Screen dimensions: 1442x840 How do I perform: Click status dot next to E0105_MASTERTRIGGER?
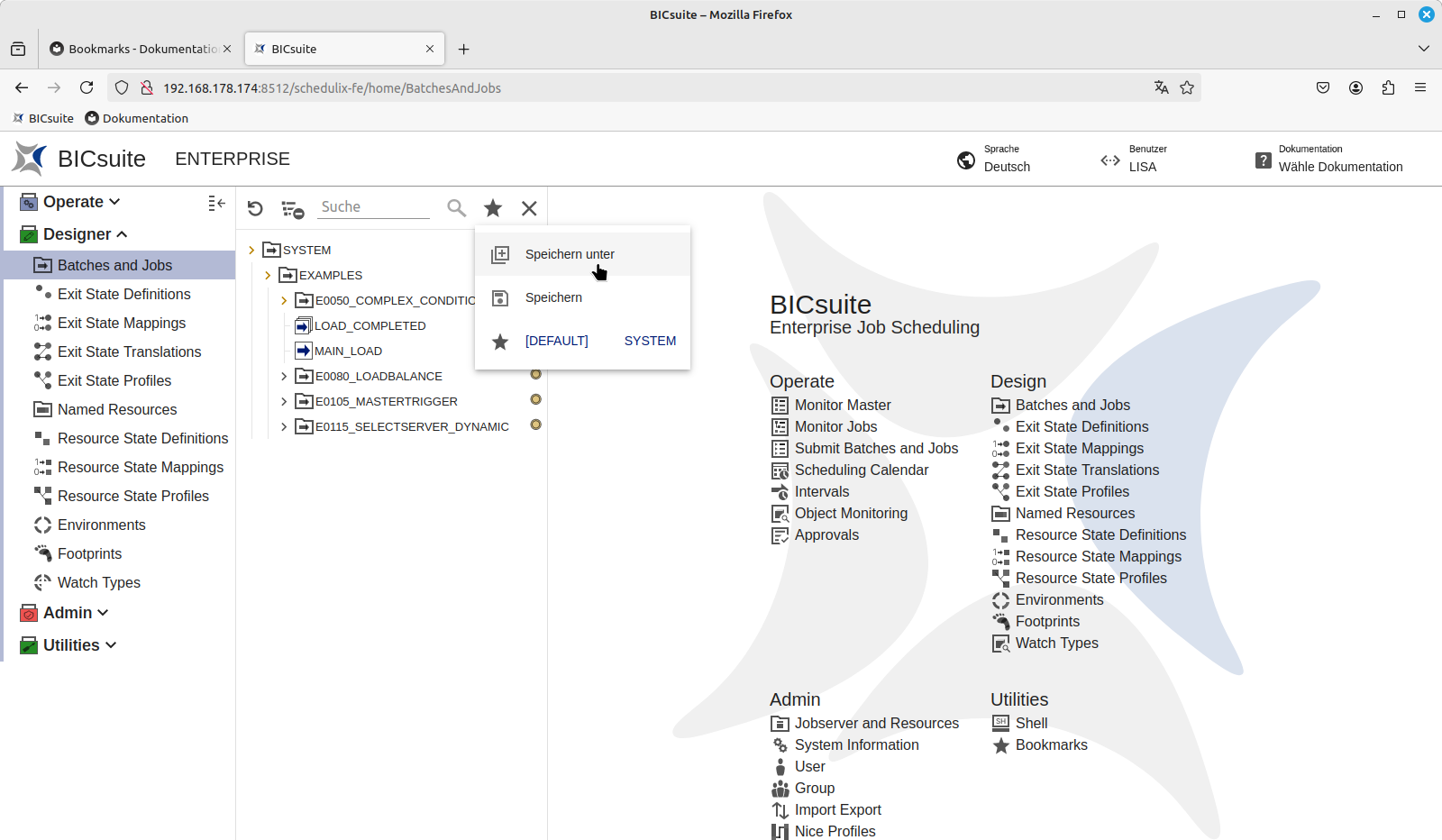tap(535, 399)
